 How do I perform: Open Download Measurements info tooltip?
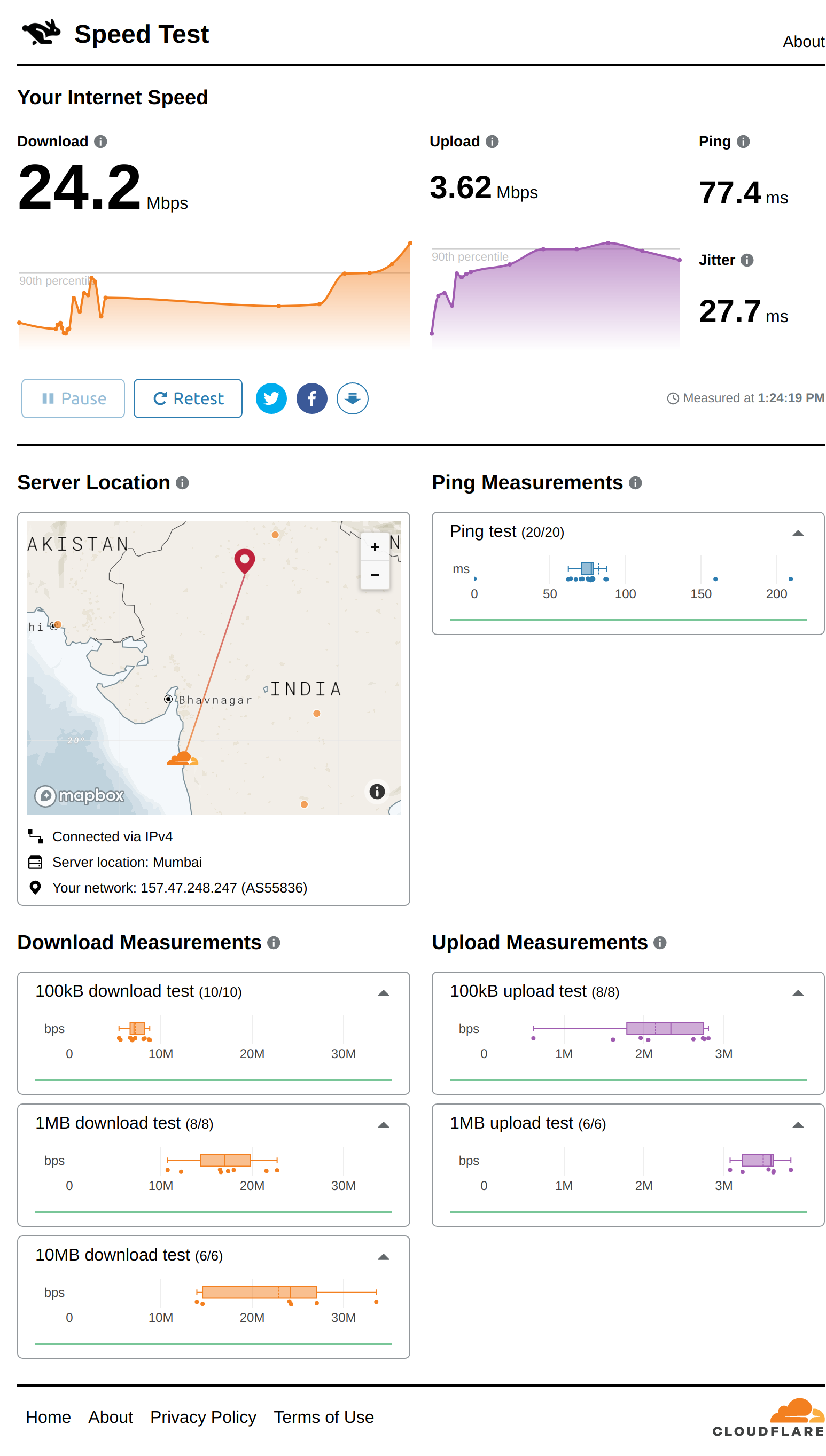pos(274,942)
